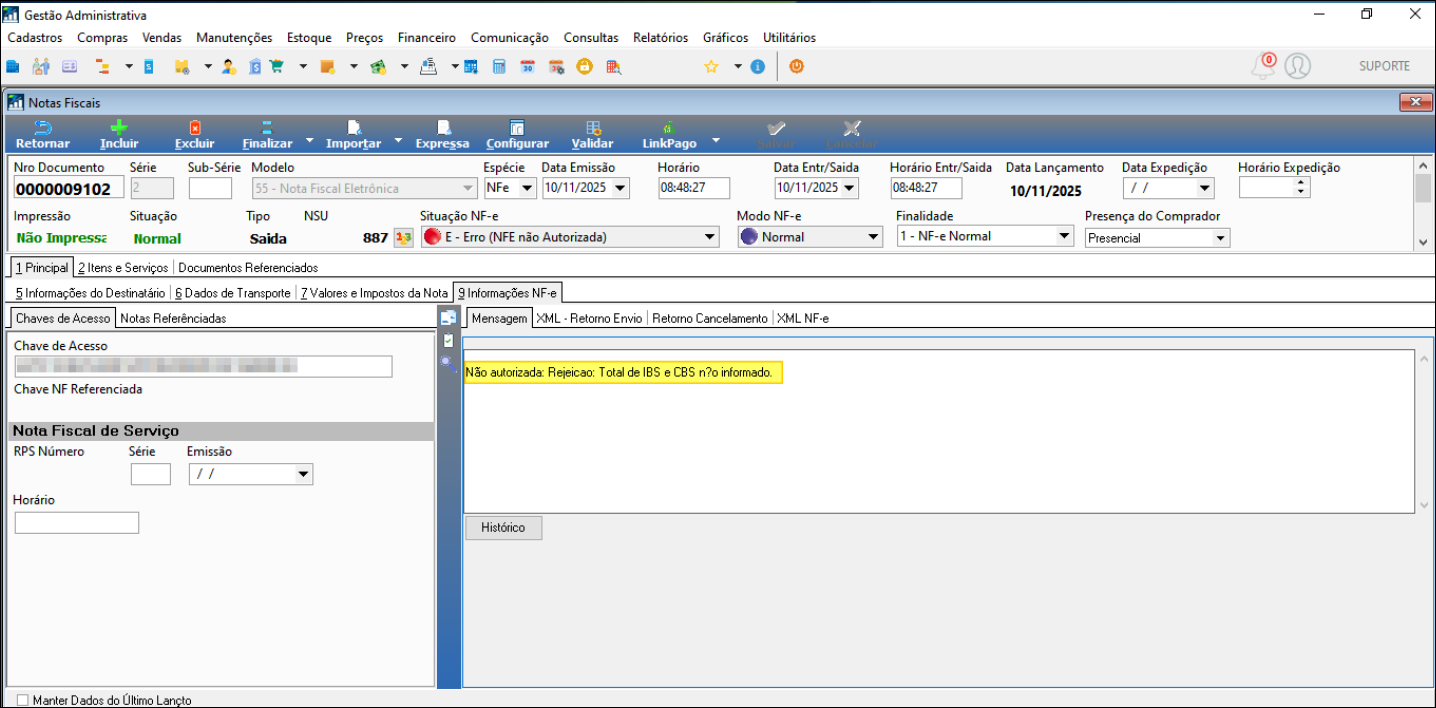Click the Histórico button
This screenshot has height=708, width=1436.
click(503, 528)
